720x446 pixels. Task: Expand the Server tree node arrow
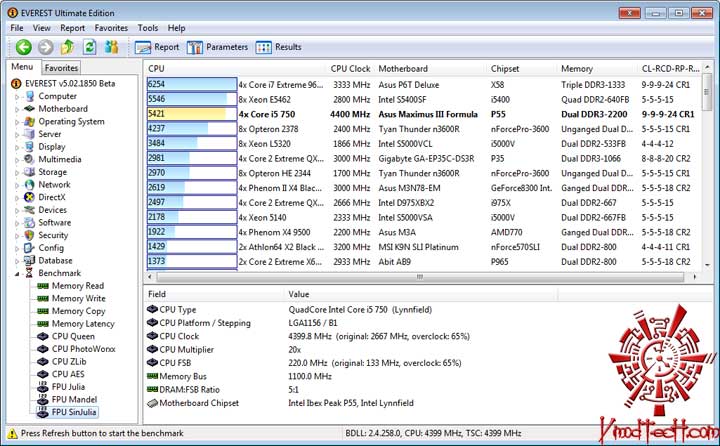tap(17, 135)
